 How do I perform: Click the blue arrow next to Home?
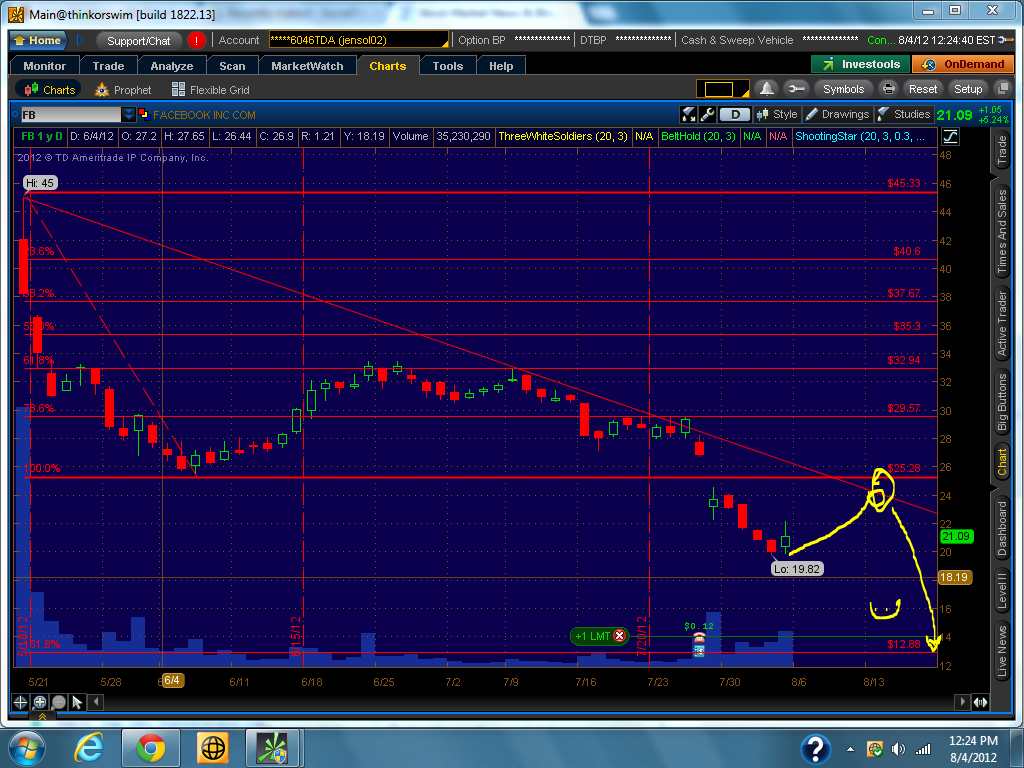(80, 40)
